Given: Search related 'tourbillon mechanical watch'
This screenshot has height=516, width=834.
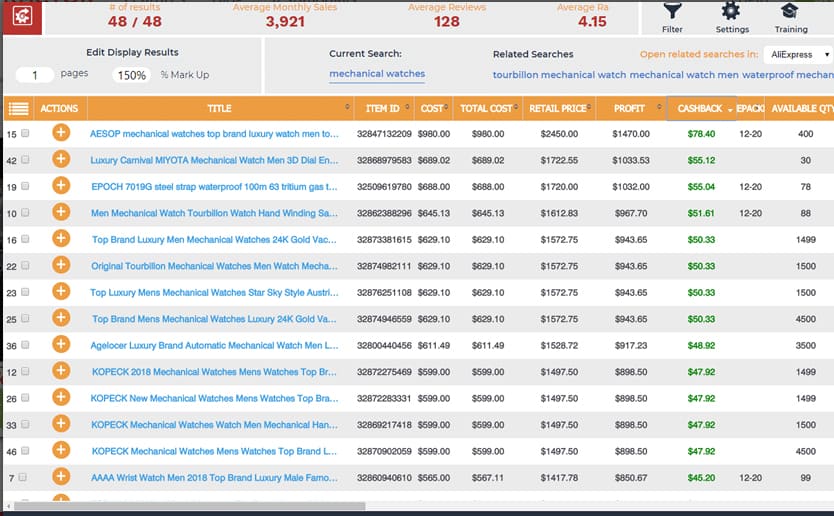Looking at the screenshot, I should point(559,75).
